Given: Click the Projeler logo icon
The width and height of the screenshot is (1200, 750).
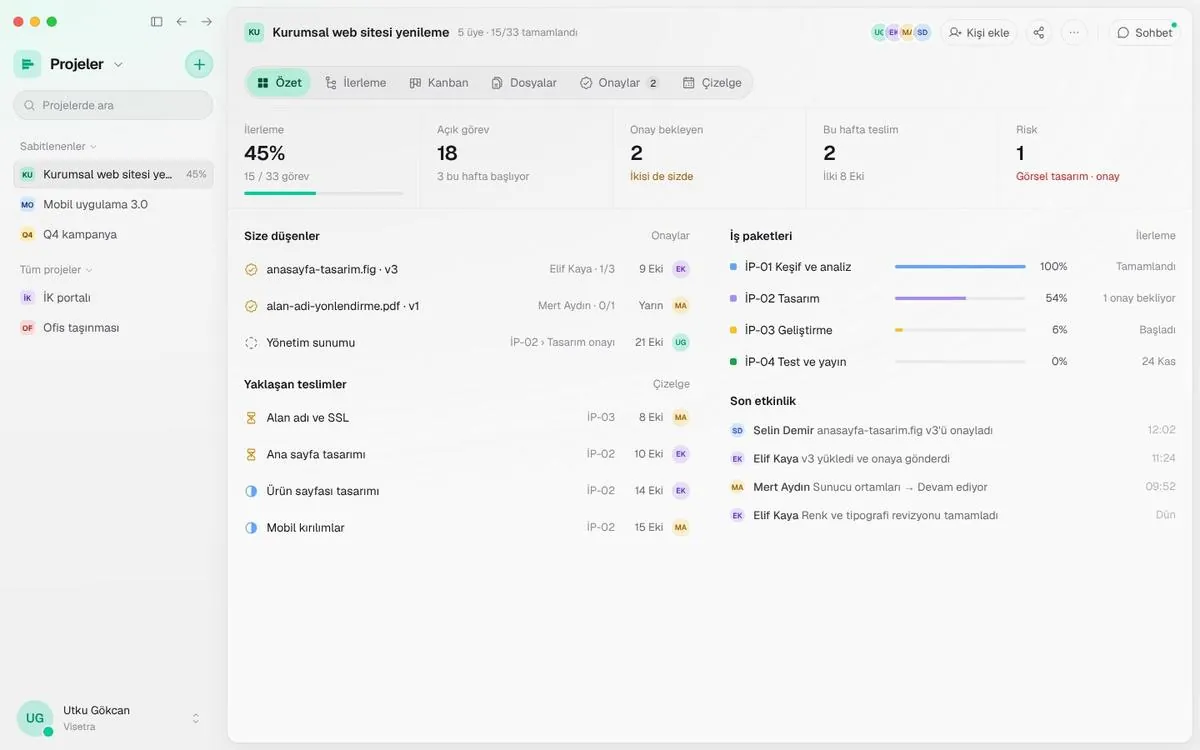Looking at the screenshot, I should [27, 64].
